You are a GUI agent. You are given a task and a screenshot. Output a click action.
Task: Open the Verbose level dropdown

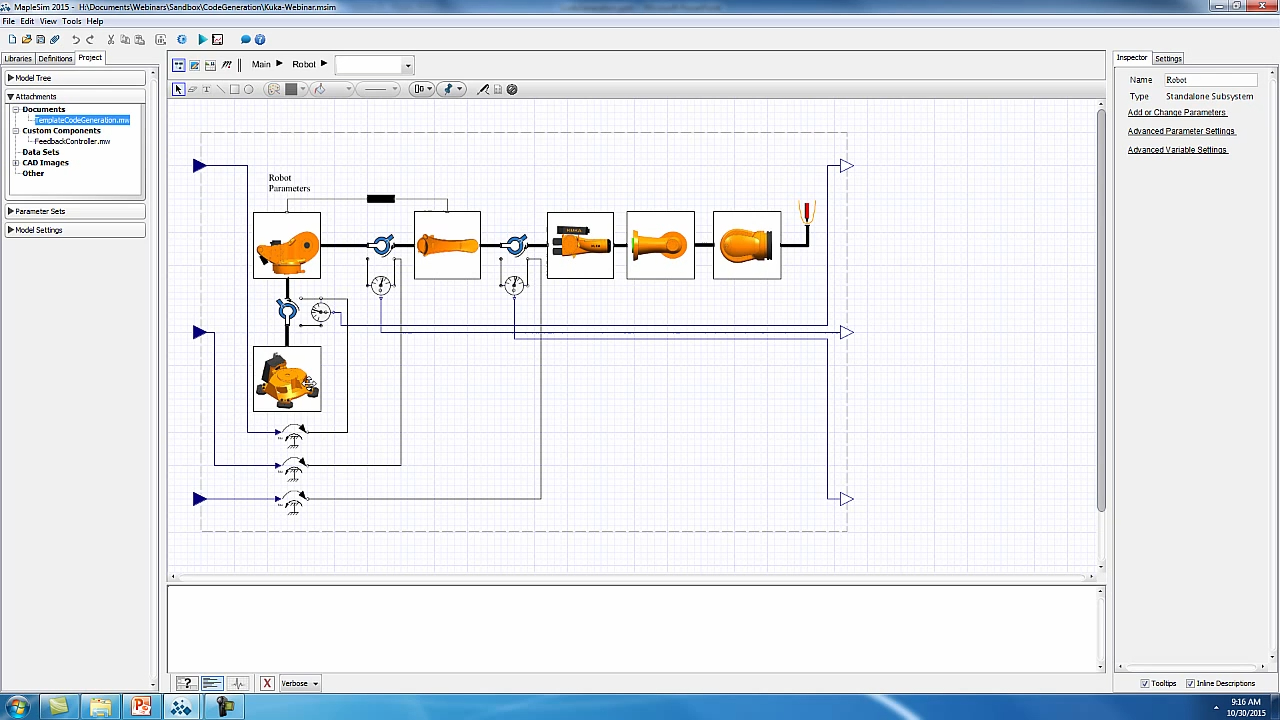(x=300, y=683)
